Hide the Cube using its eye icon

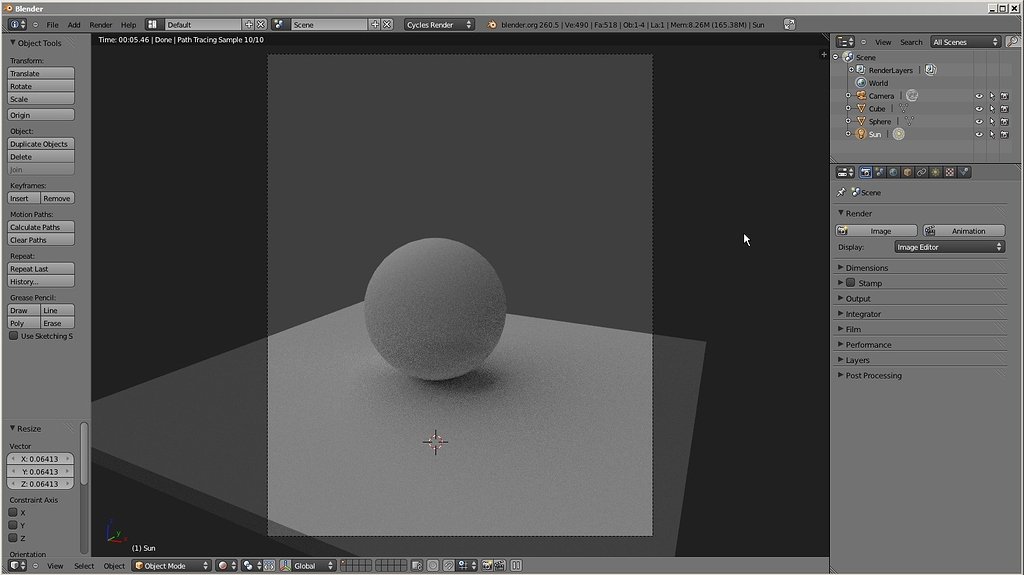tap(979, 109)
